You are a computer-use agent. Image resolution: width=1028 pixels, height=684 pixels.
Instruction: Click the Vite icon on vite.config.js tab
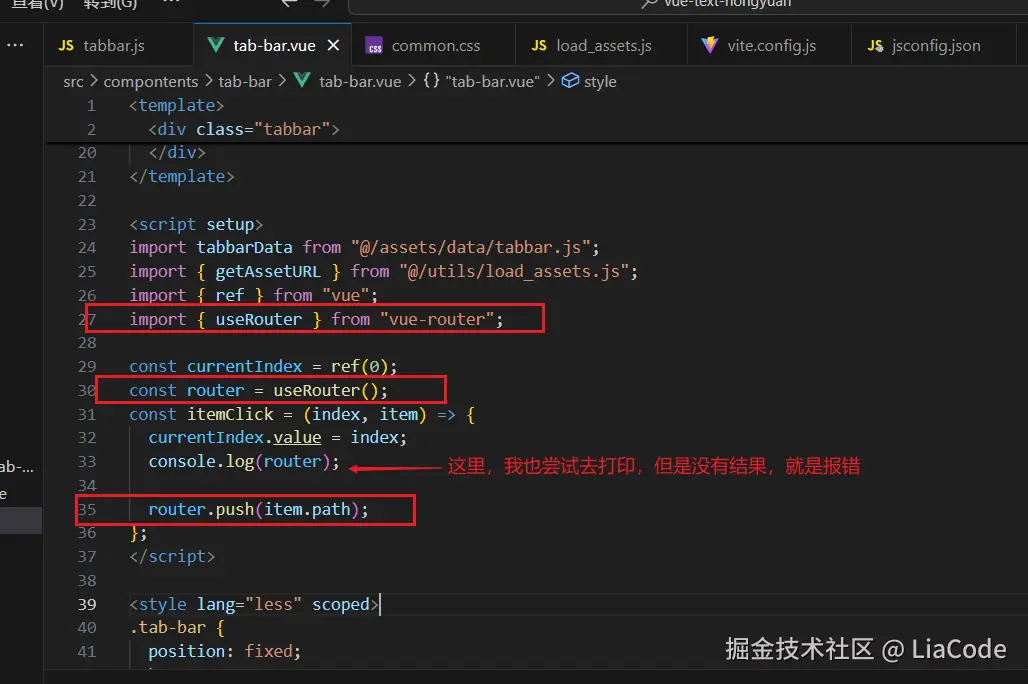709,45
